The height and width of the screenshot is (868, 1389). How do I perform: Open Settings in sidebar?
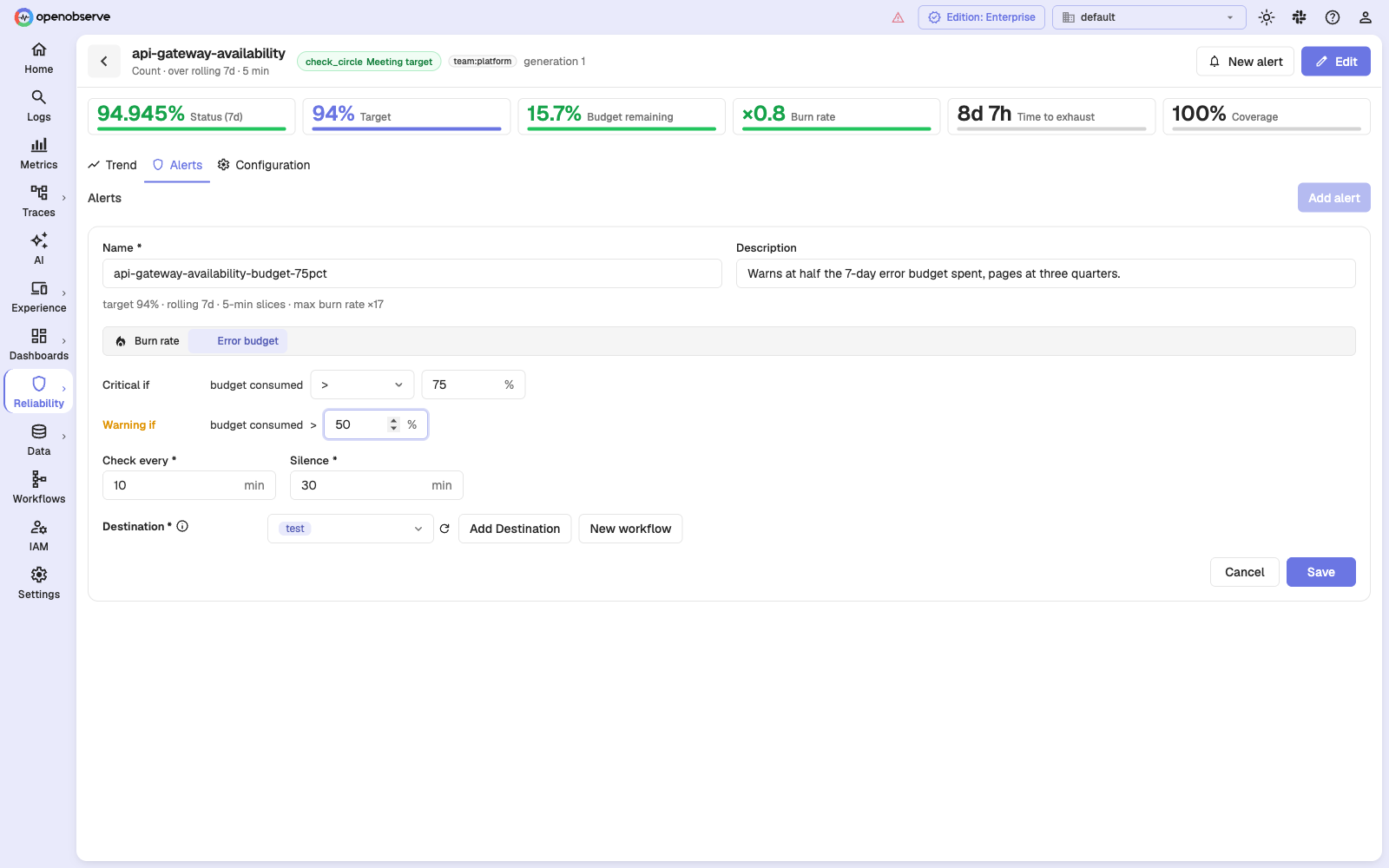(38, 583)
